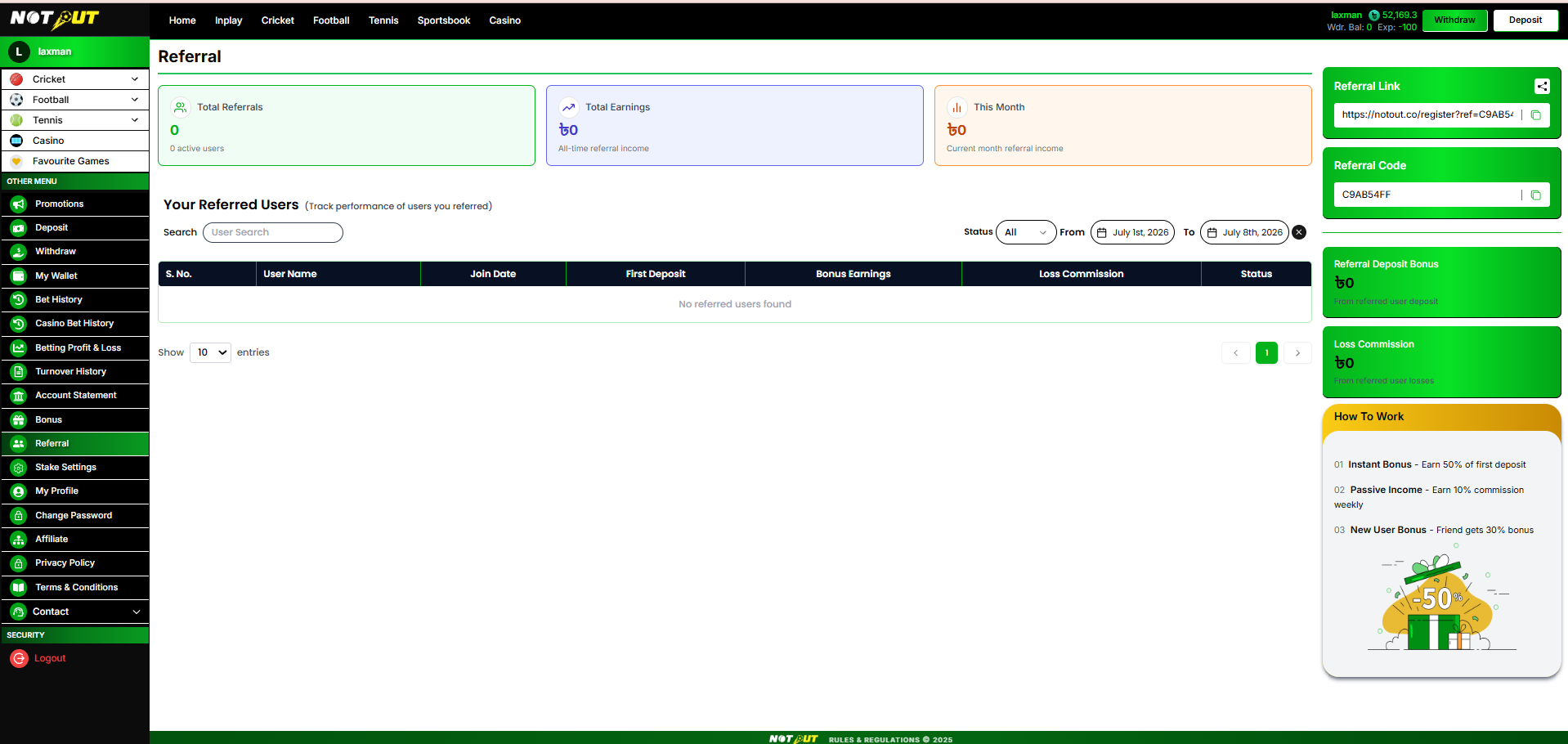This screenshot has height=744, width=1568.
Task: Open the Show 10 entries dropdown
Action: pyautogui.click(x=210, y=352)
